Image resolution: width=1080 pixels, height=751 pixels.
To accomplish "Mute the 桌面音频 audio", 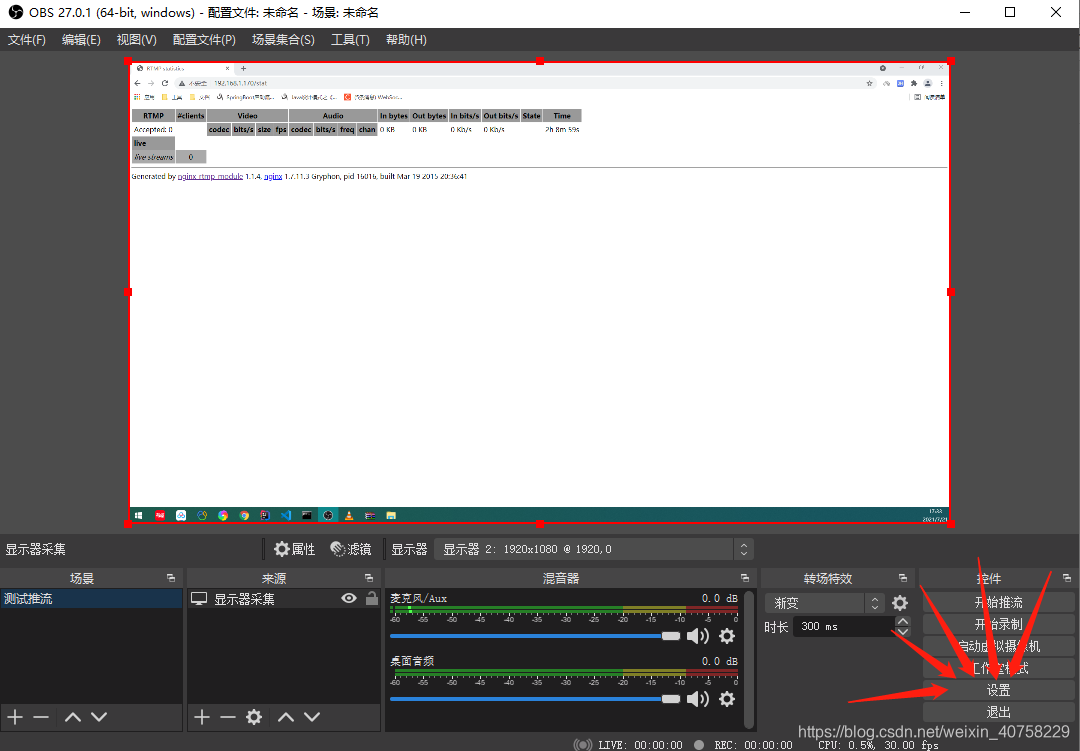I will [x=698, y=699].
